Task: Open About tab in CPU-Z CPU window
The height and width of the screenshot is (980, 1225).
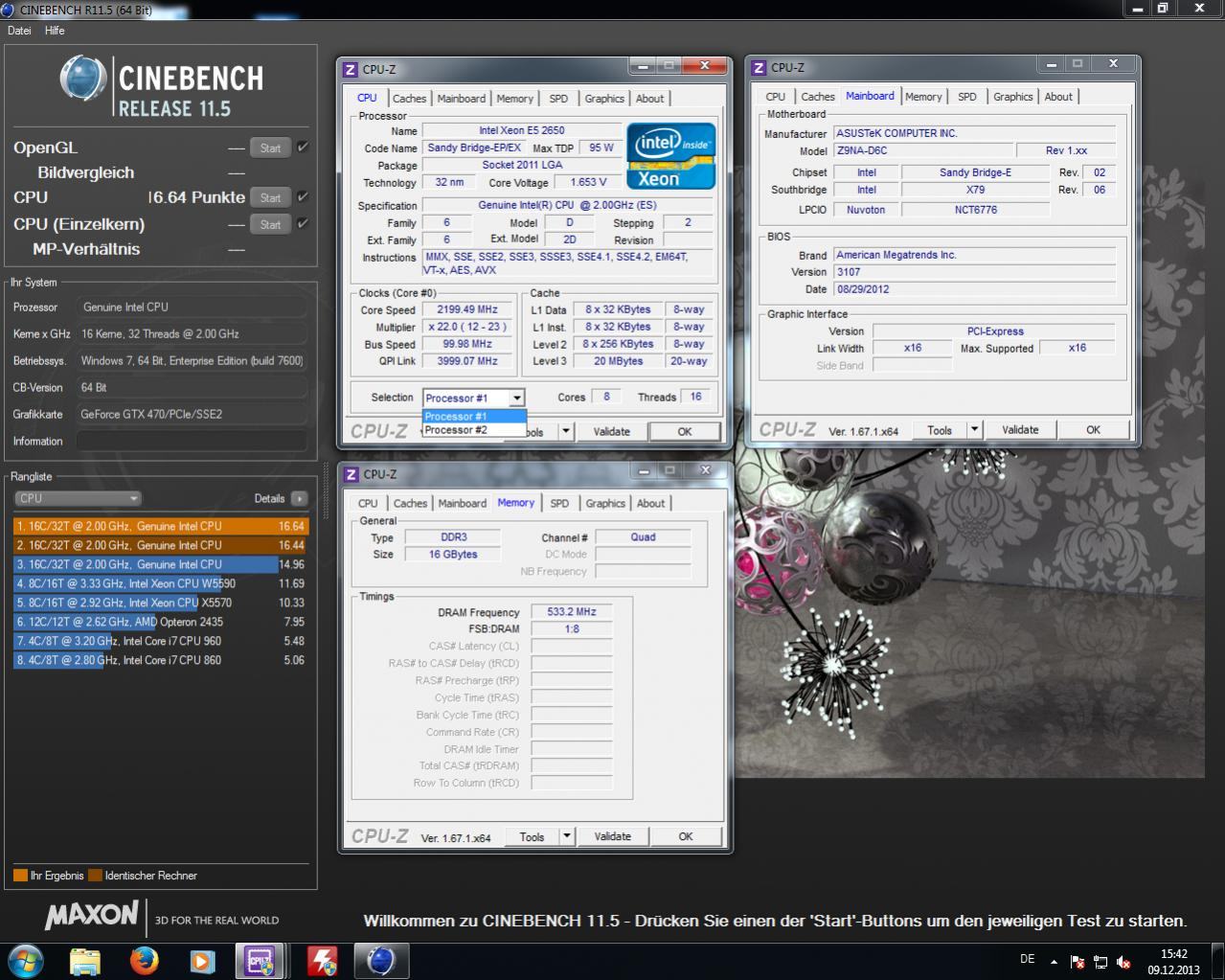Action: [x=649, y=99]
